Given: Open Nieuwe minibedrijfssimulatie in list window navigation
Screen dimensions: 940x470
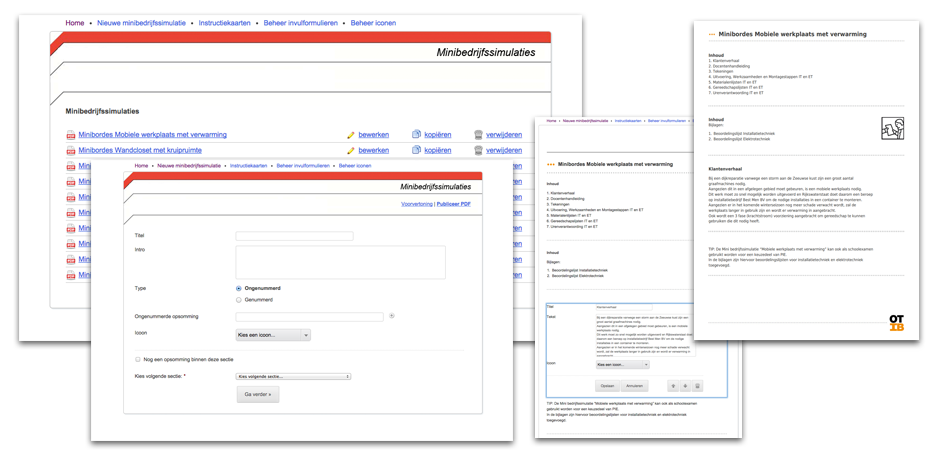Looking at the screenshot, I should click(x=141, y=23).
